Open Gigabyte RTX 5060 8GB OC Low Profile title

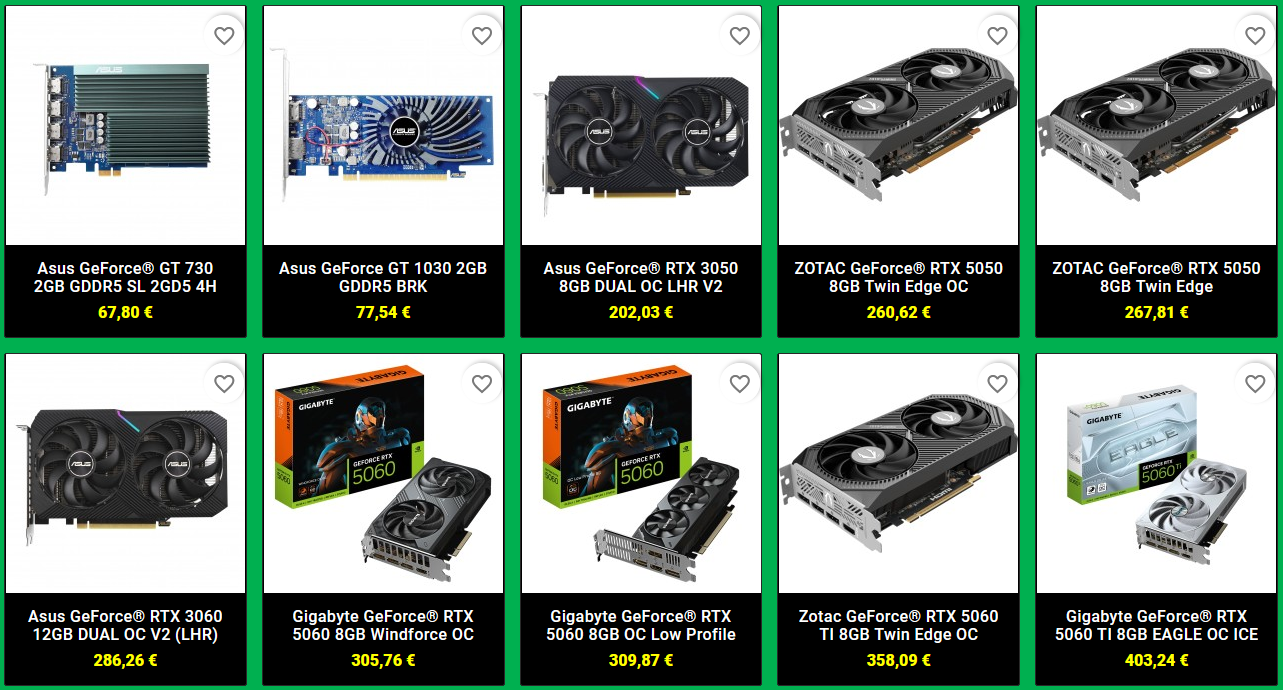click(641, 625)
